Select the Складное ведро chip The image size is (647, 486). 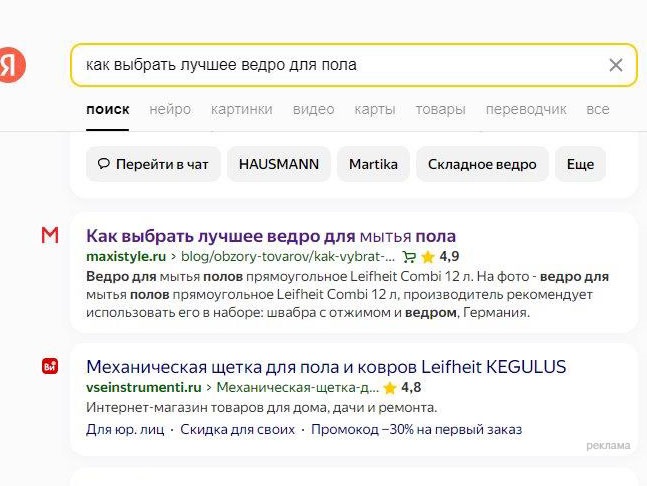click(x=482, y=164)
